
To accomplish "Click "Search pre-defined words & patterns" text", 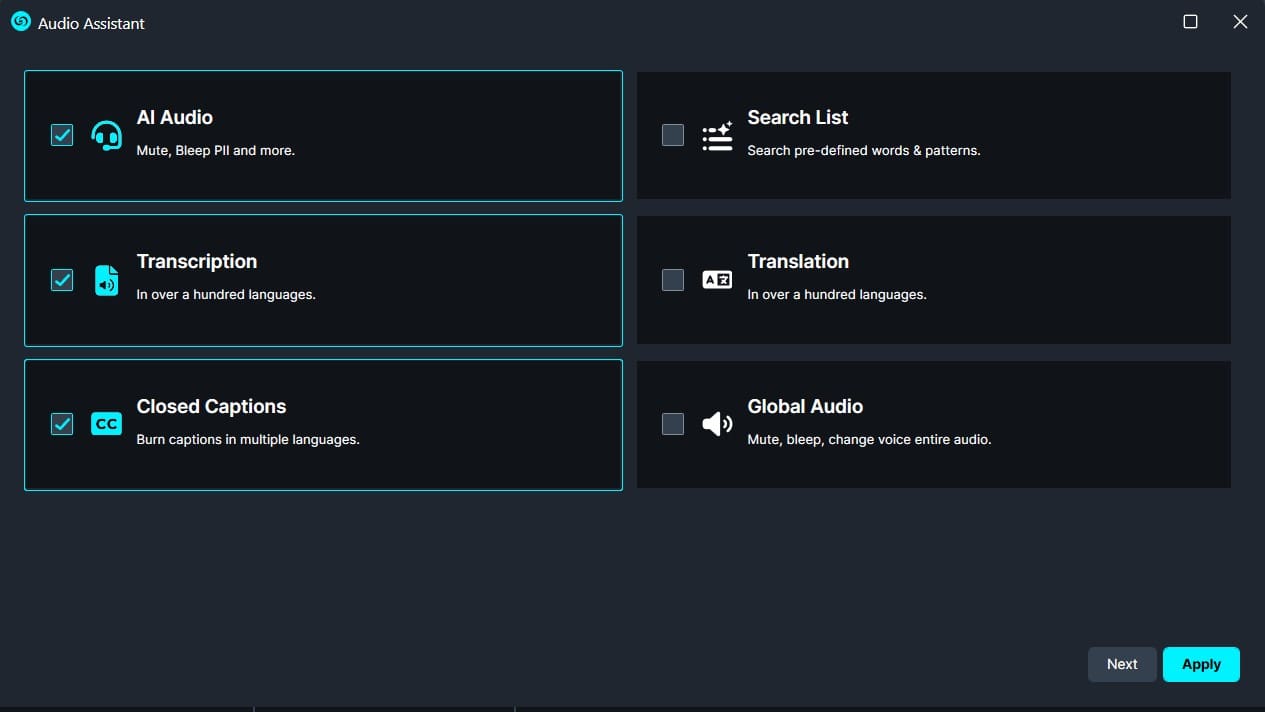I will tap(863, 150).
